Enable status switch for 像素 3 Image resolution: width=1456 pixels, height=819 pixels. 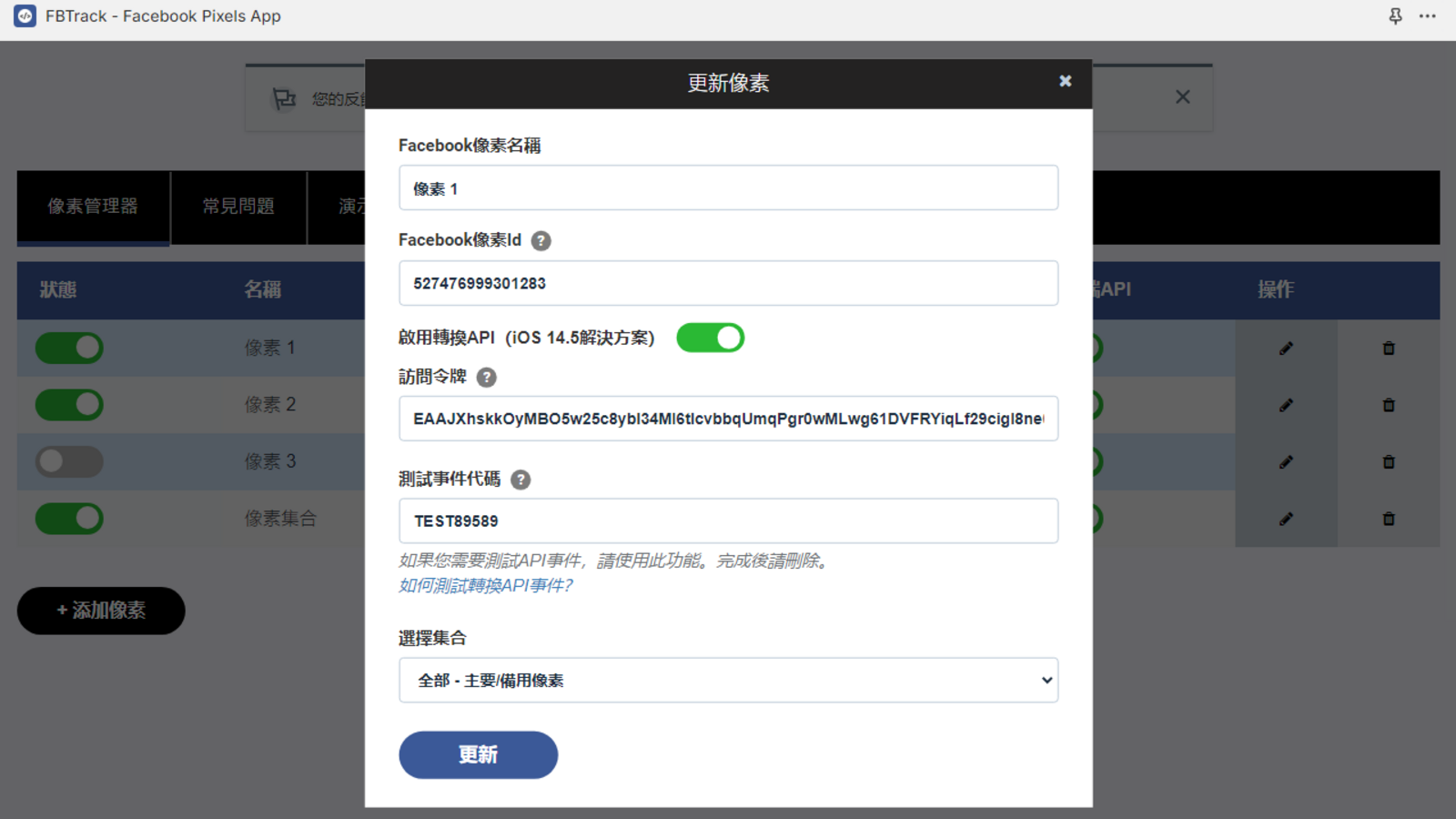coord(69,461)
